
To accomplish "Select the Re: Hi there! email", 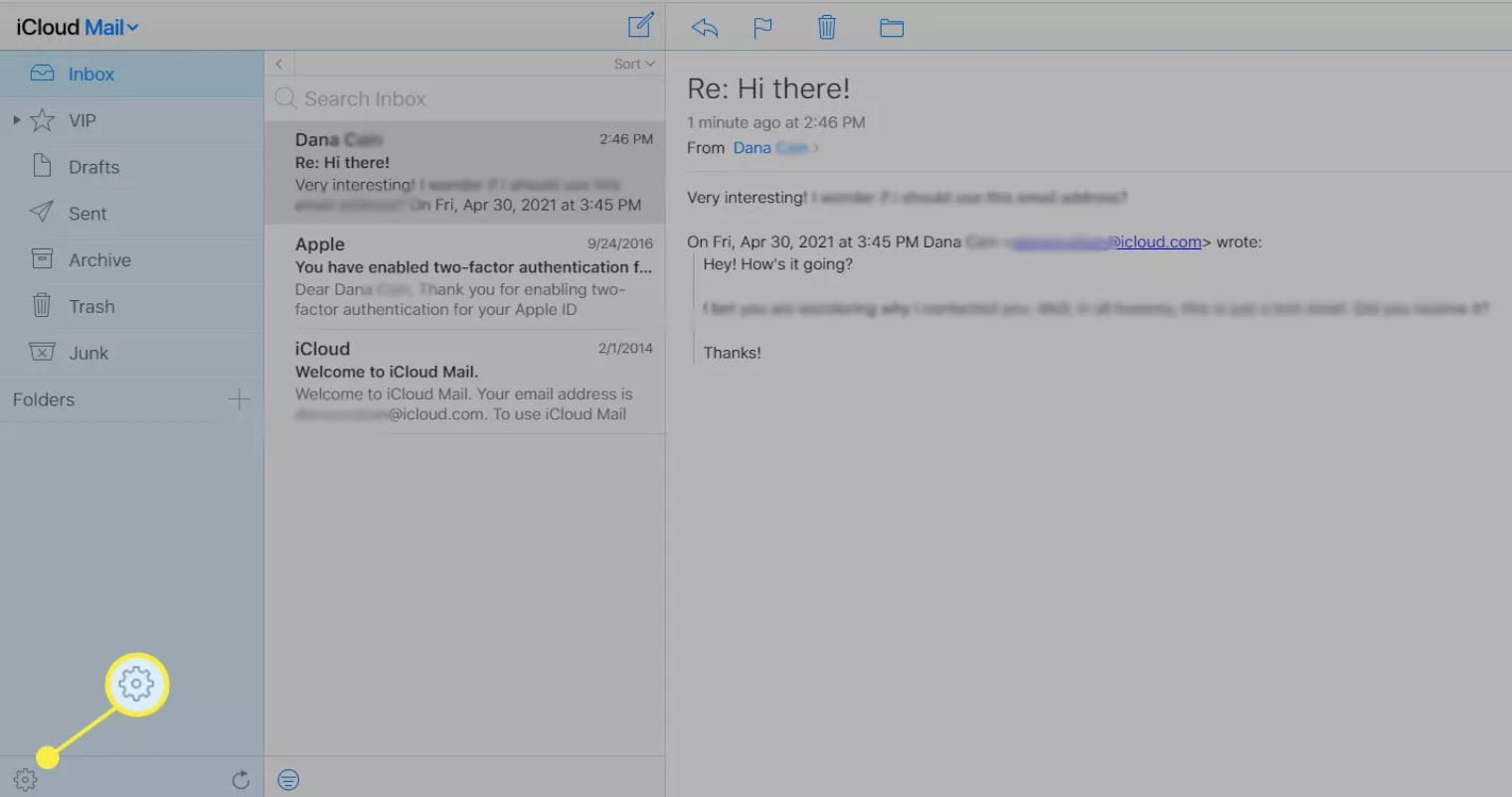I will pyautogui.click(x=464, y=172).
